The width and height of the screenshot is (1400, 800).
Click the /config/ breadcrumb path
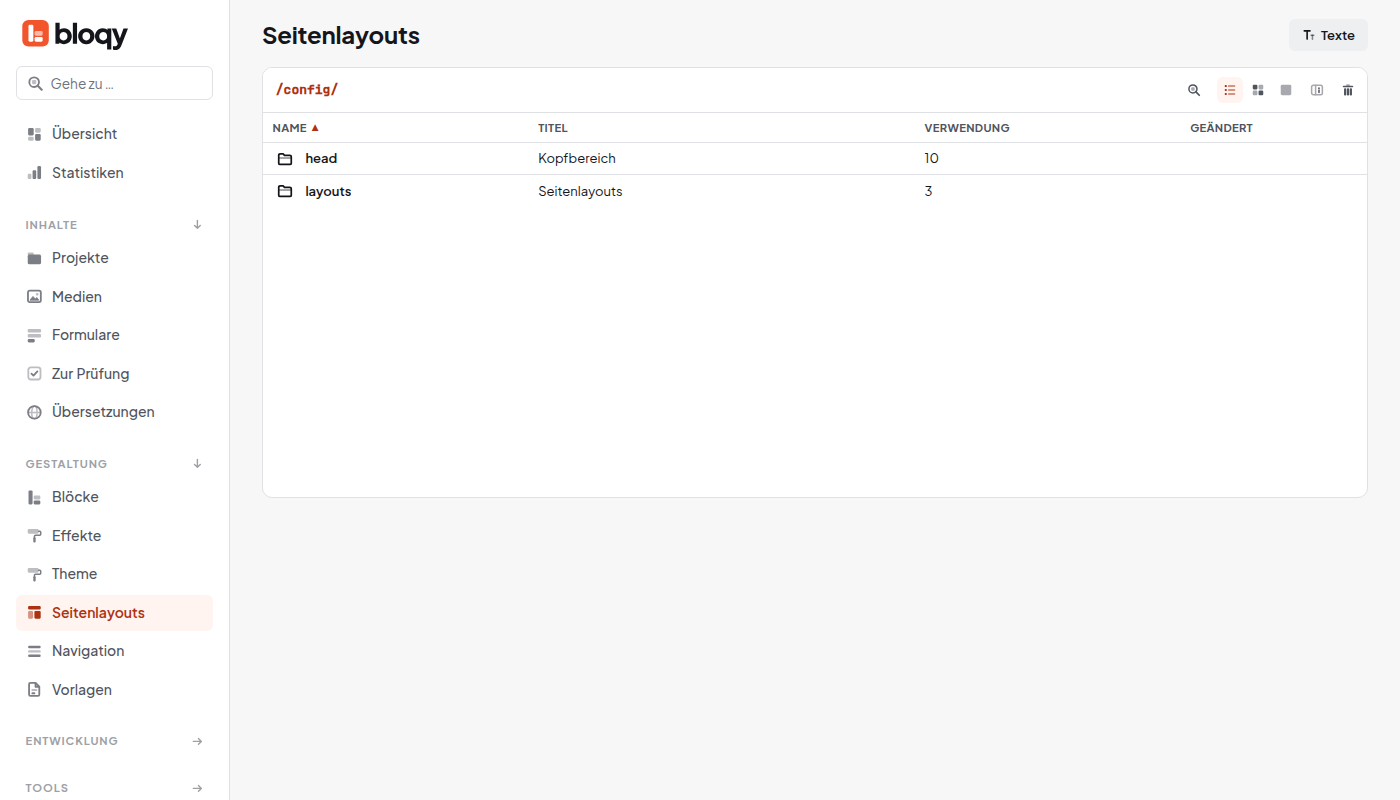[307, 90]
